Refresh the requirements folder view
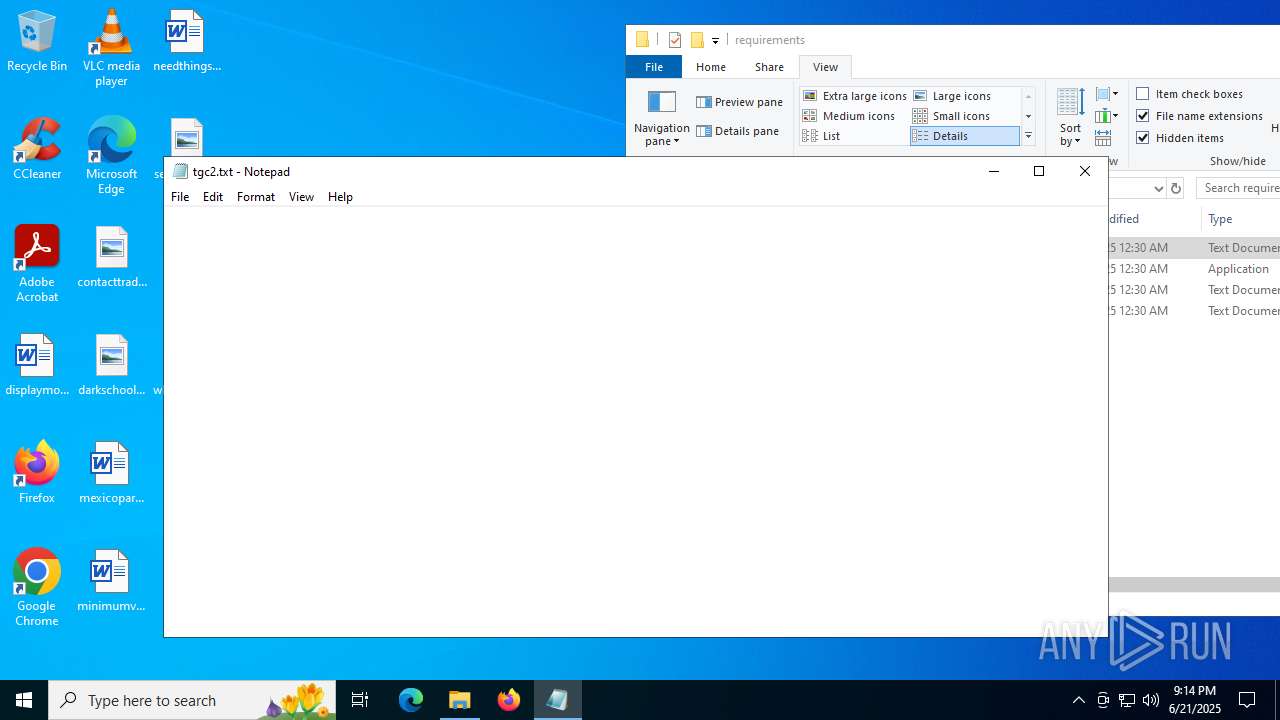The width and height of the screenshot is (1280, 720). point(1176,188)
